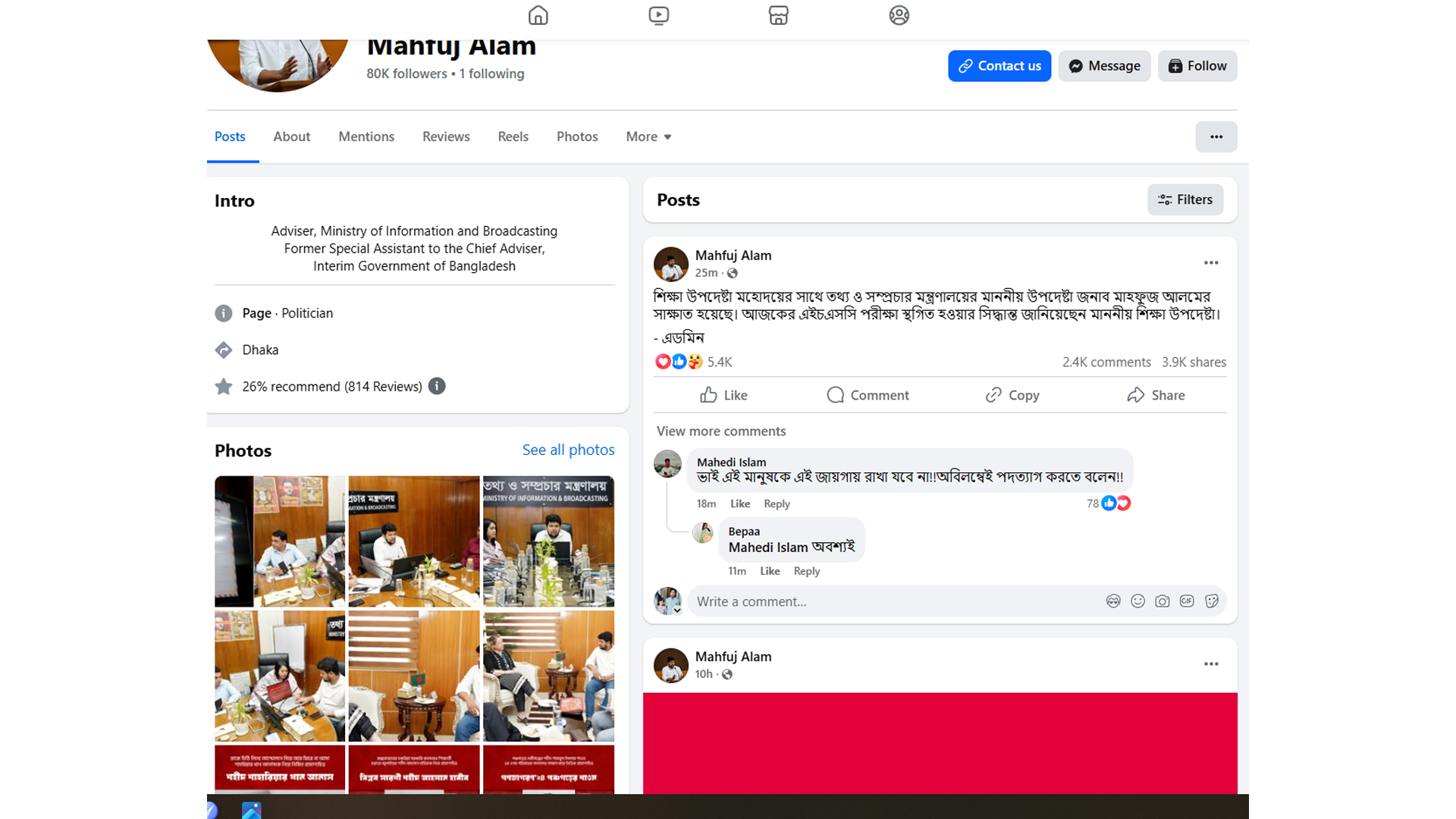1456x819 pixels.
Task: Go to Facebook Home icon
Action: pos(538,15)
